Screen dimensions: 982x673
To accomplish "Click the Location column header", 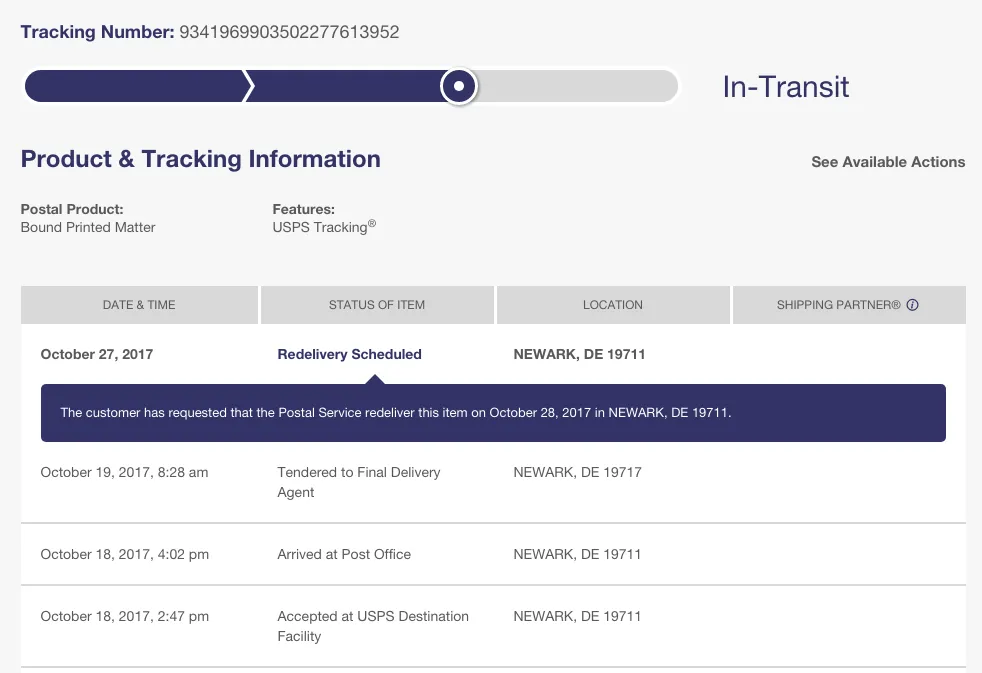I will pyautogui.click(x=613, y=305).
